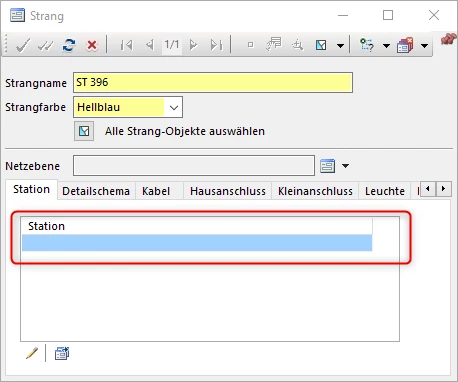458x382 pixels.
Task: Open the Netzebene form icon
Action: coord(327,166)
